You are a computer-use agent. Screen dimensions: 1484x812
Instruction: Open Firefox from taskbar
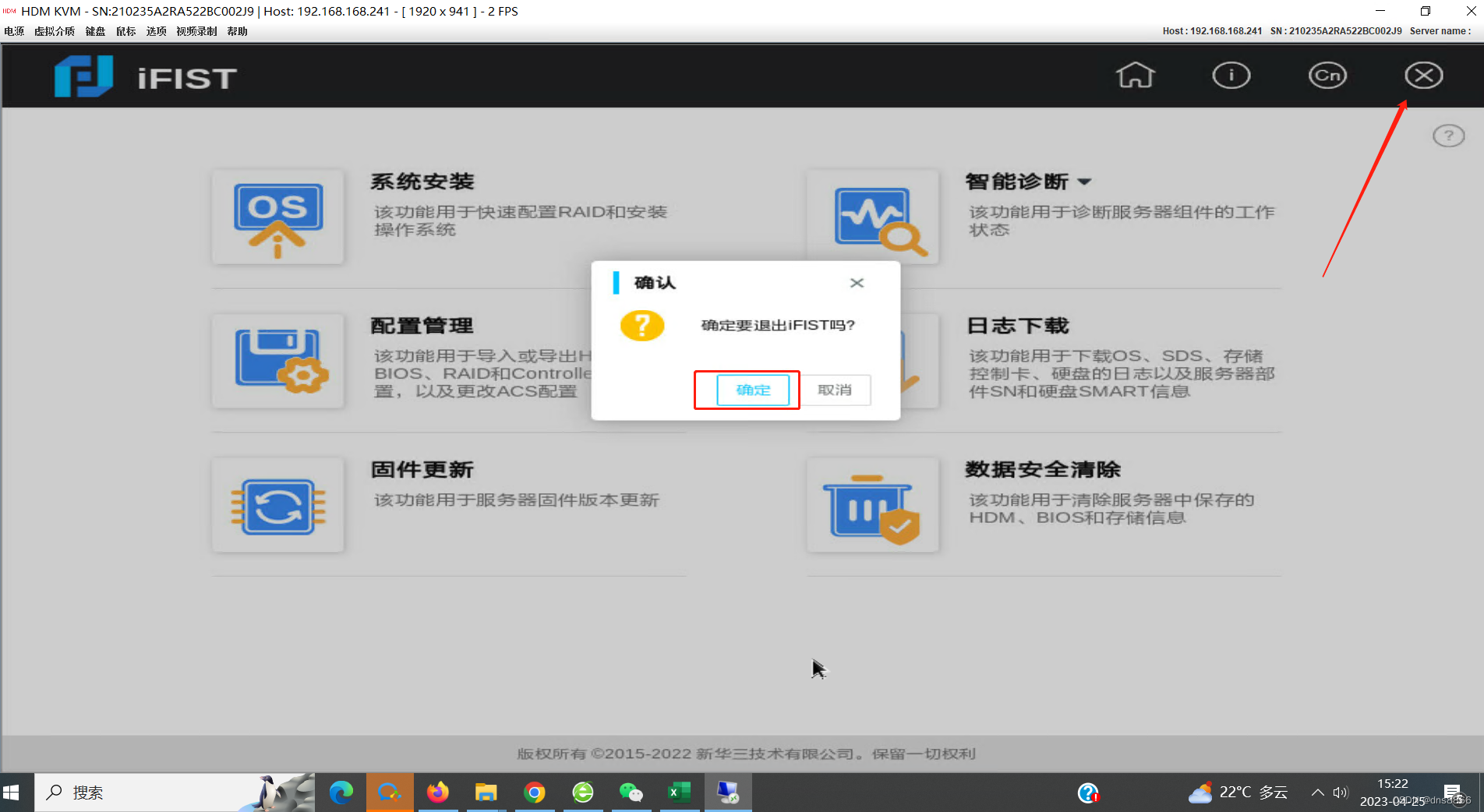437,793
